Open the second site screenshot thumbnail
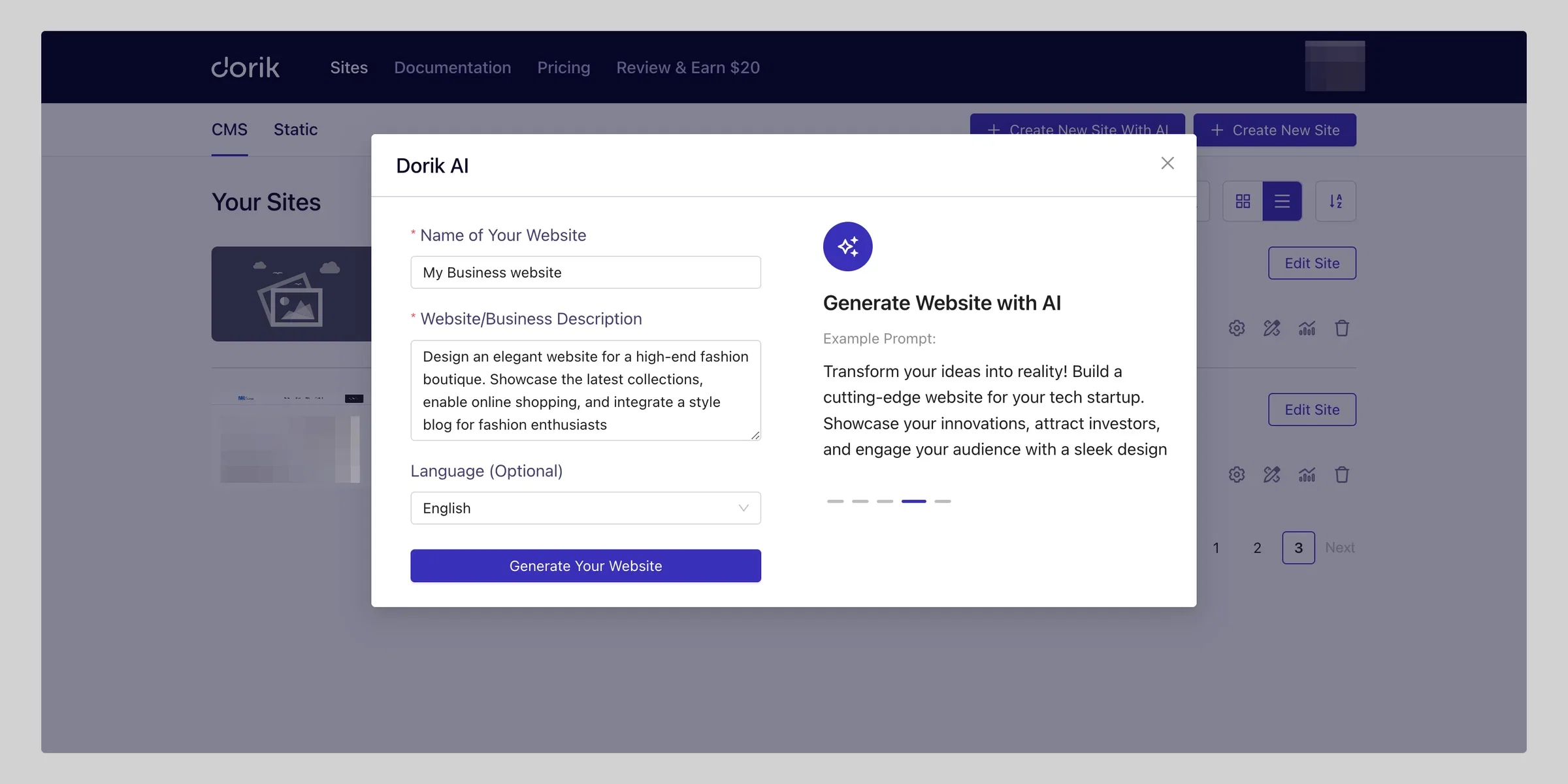This screenshot has width=1568, height=784. click(291, 438)
